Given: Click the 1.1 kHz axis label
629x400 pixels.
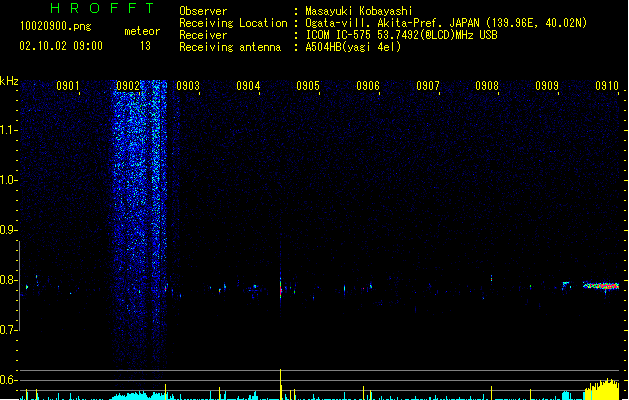Looking at the screenshot, I should click(x=8, y=130).
